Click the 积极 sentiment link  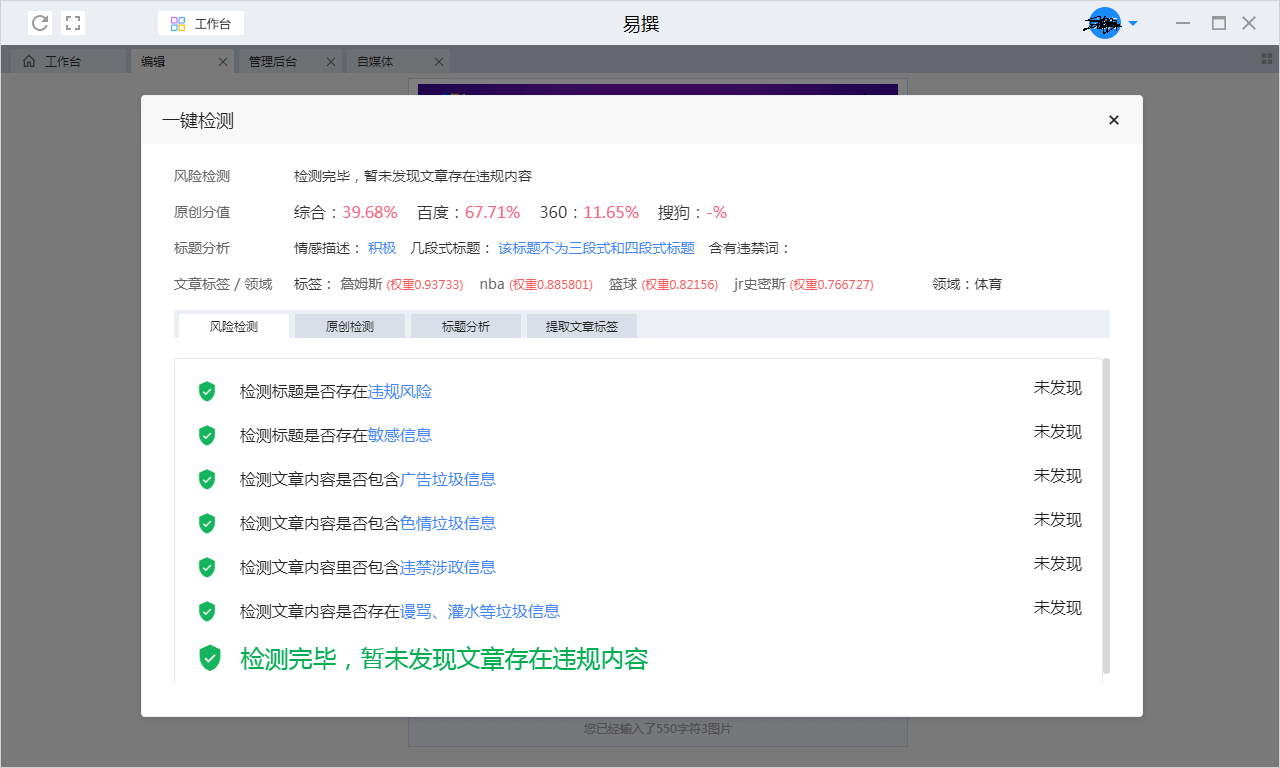coord(382,248)
